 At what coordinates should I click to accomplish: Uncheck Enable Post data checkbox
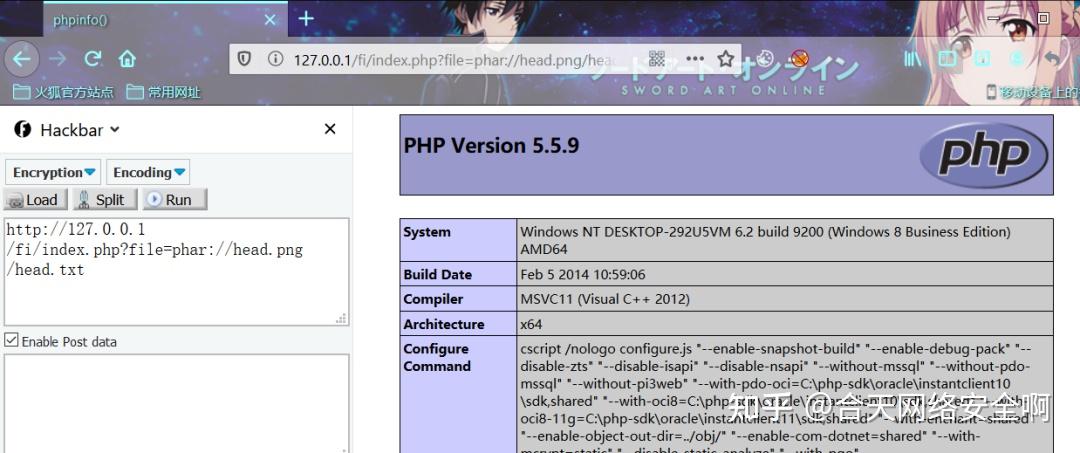11,341
